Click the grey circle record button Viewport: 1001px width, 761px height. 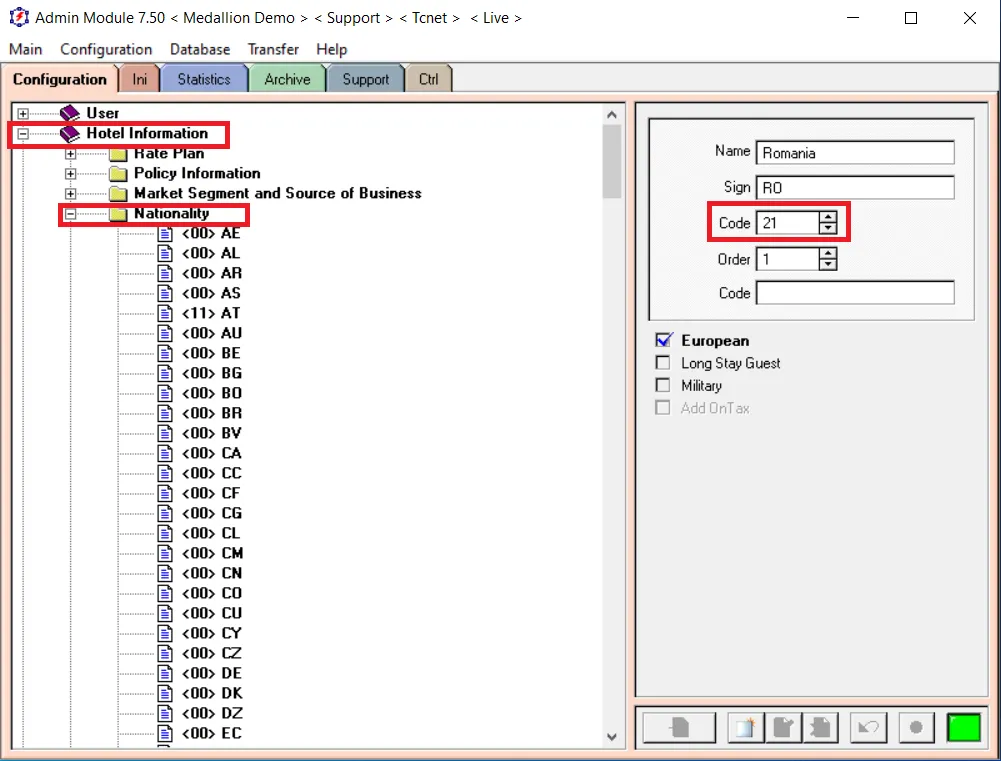(916, 727)
